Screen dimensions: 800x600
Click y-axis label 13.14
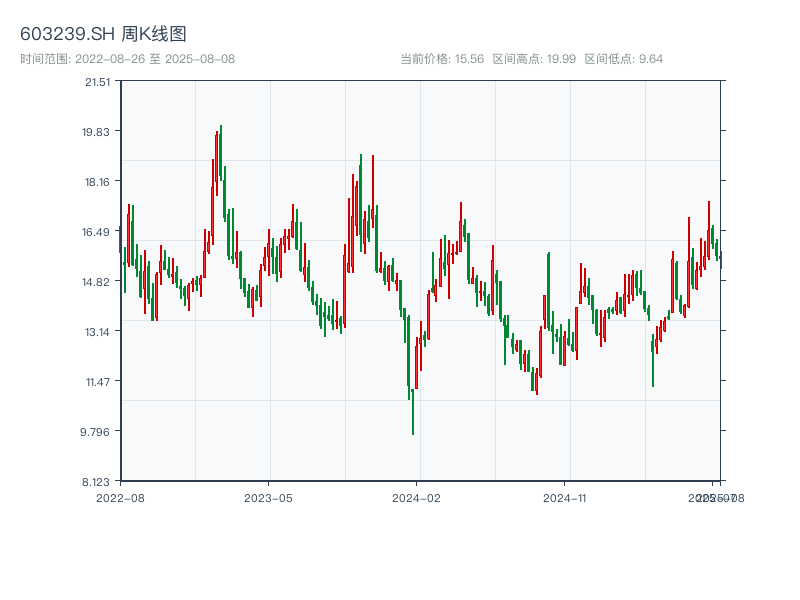tap(97, 332)
